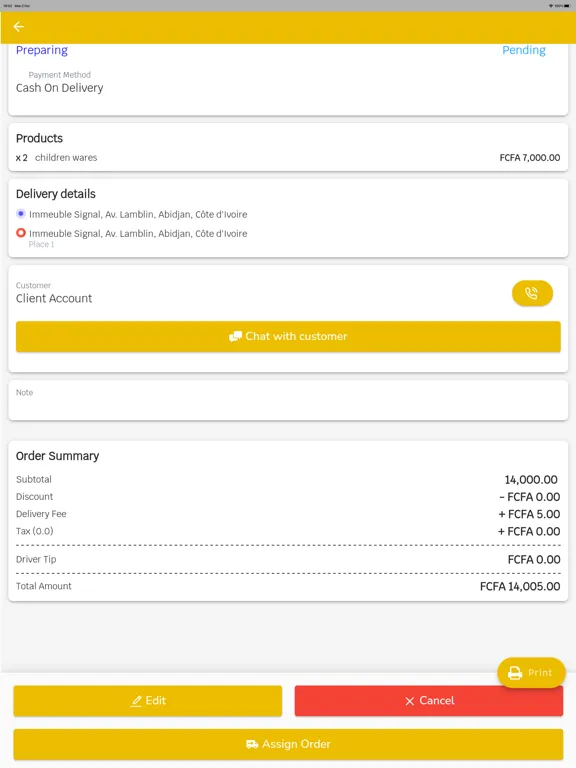Image resolution: width=576 pixels, height=768 pixels.
Task: Tap the chat bubbles icon
Action: 235,336
